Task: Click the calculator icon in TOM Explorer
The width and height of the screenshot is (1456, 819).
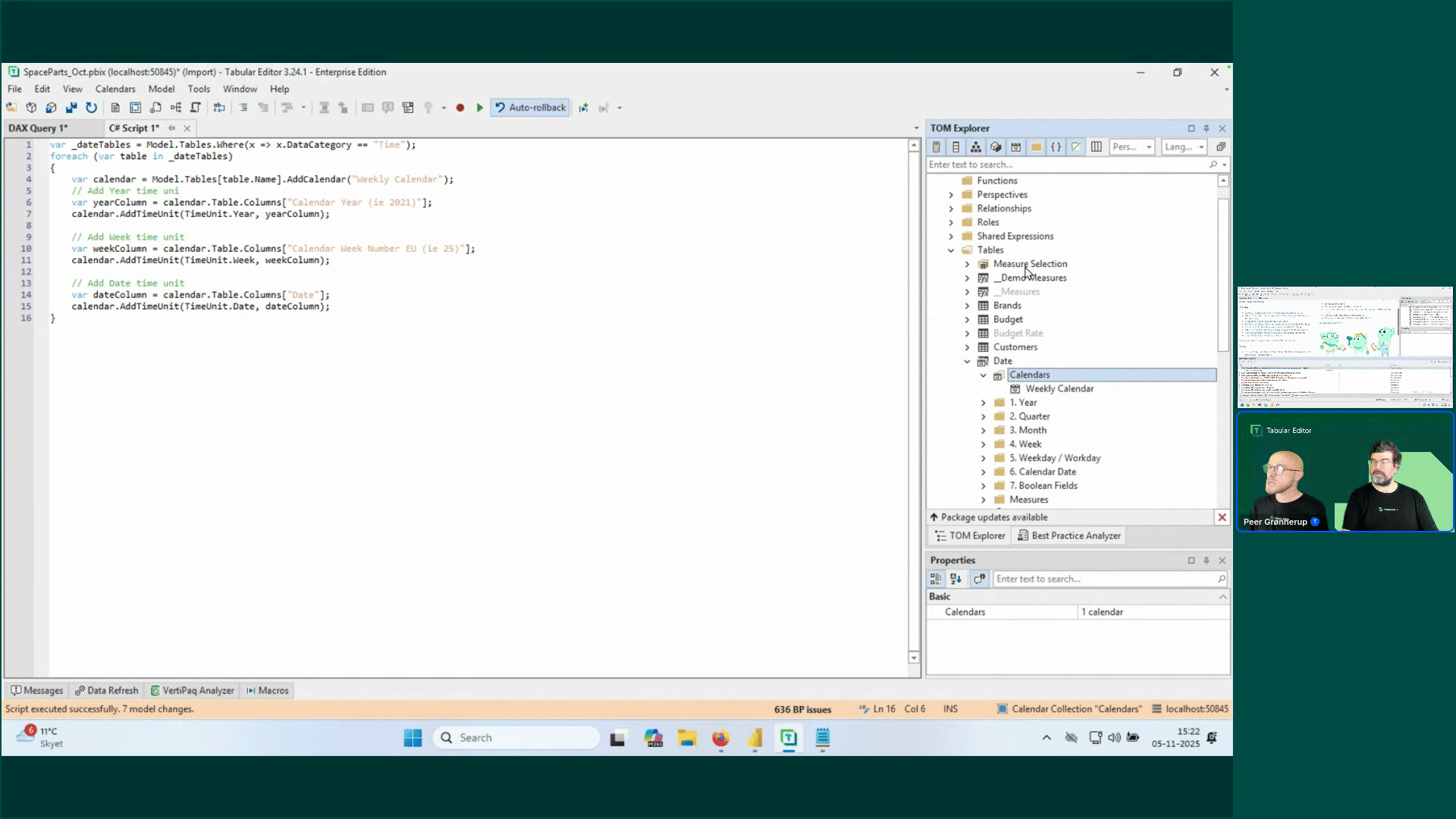Action: (x=936, y=147)
